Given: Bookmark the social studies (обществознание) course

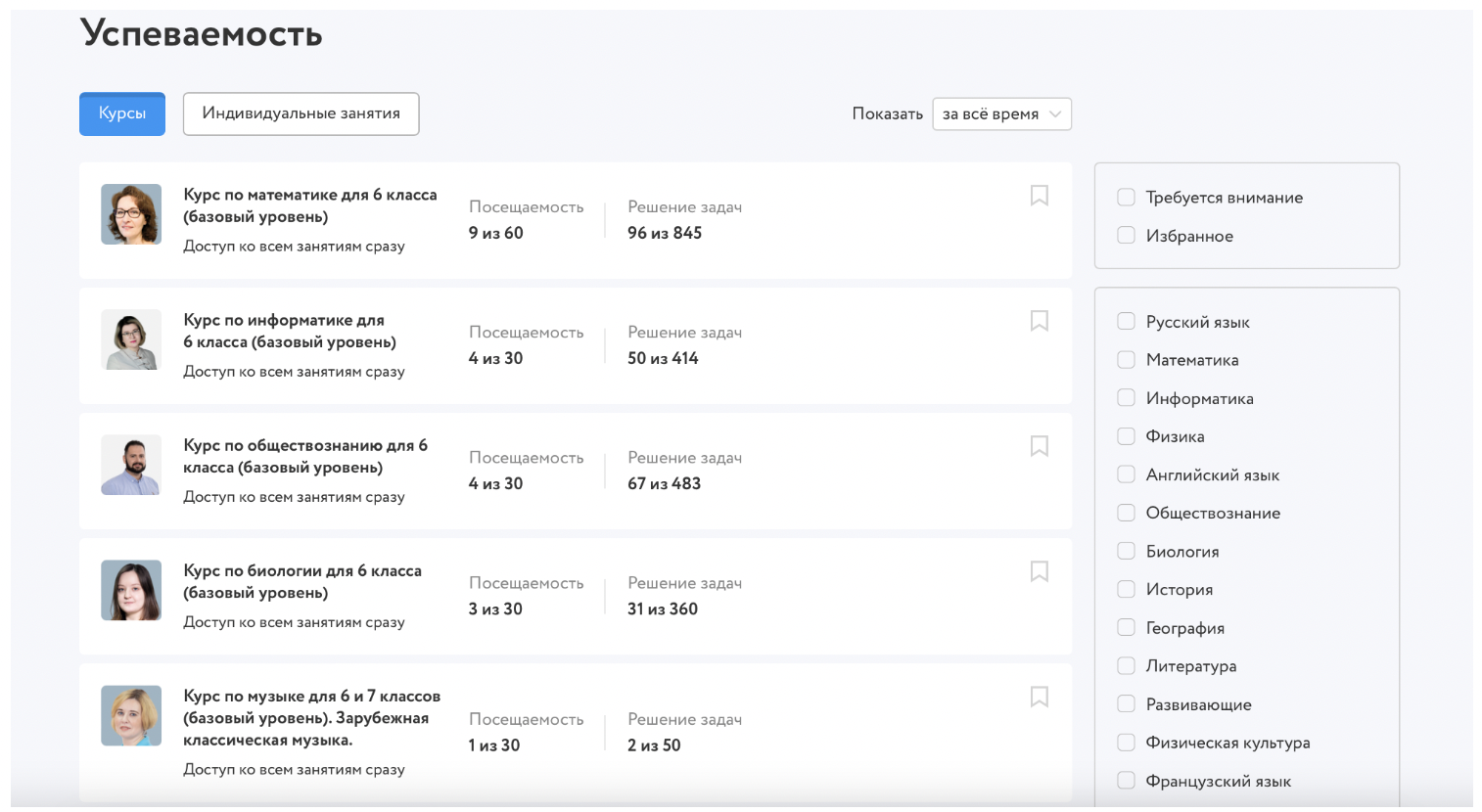Looking at the screenshot, I should 1040,446.
